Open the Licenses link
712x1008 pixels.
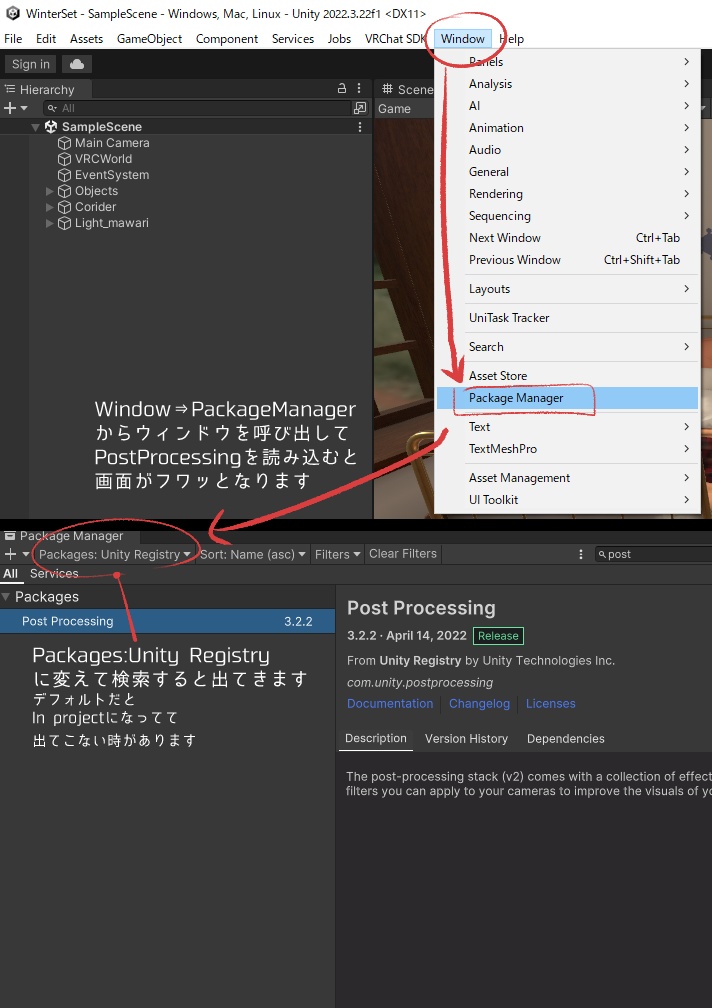(551, 703)
